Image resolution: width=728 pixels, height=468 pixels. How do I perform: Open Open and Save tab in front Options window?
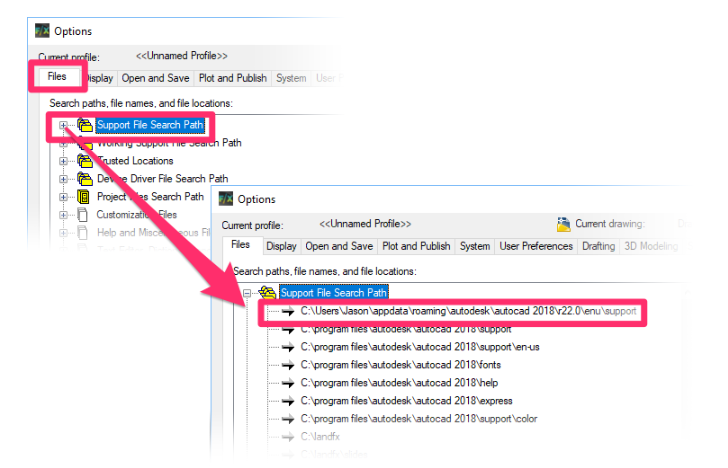click(339, 247)
